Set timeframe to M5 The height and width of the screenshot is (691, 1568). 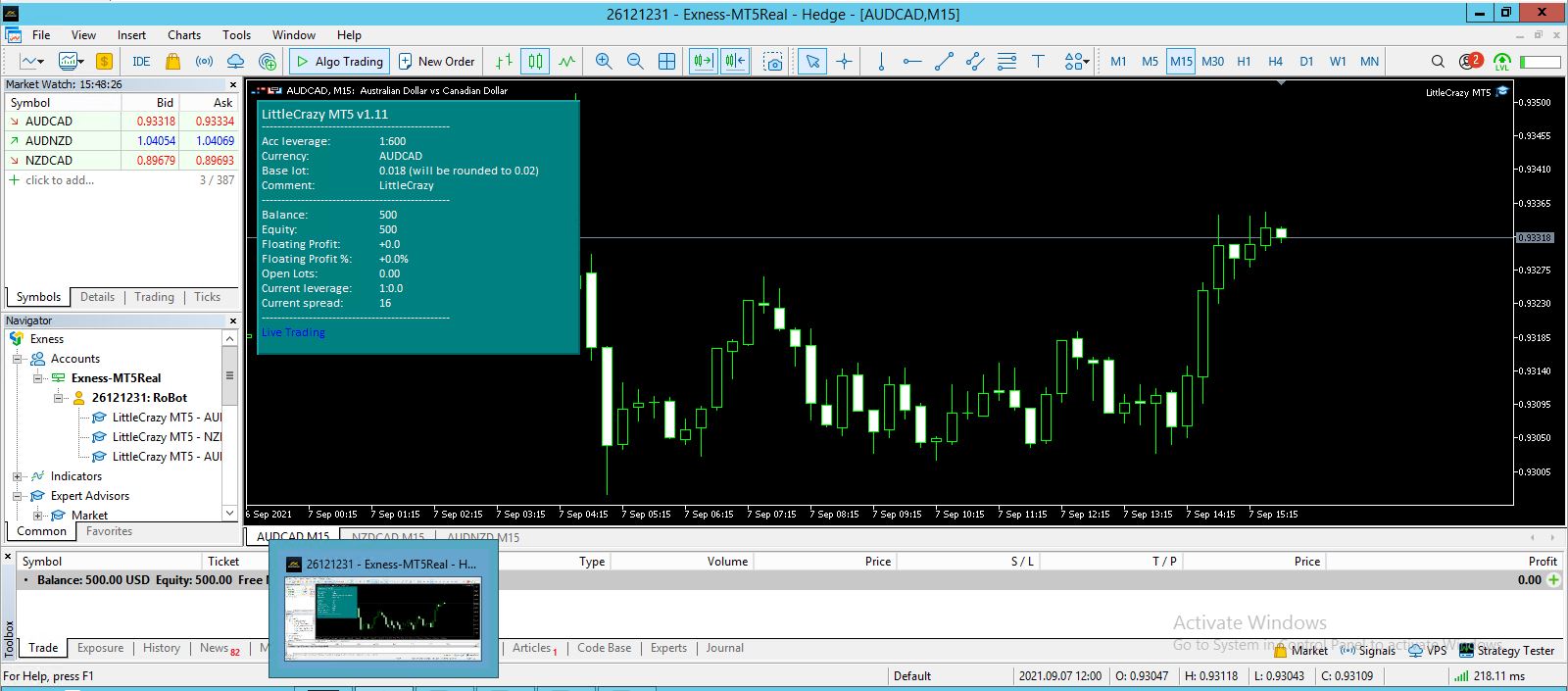coord(1150,61)
